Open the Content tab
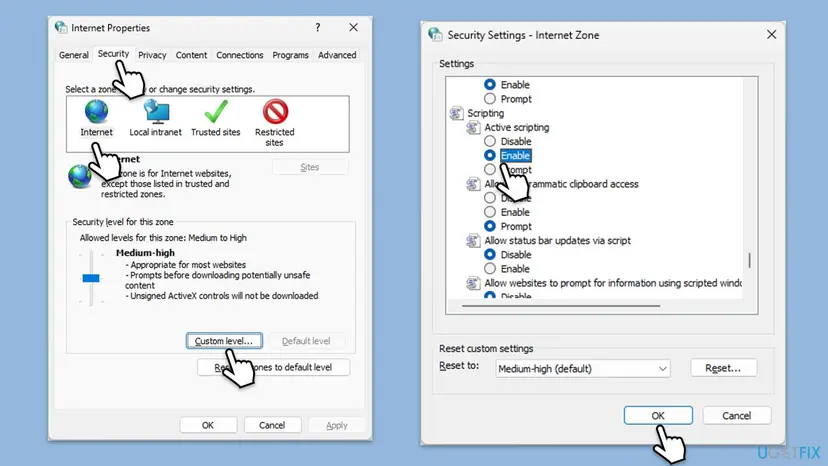Viewport: 828px width, 466px height. click(x=191, y=55)
